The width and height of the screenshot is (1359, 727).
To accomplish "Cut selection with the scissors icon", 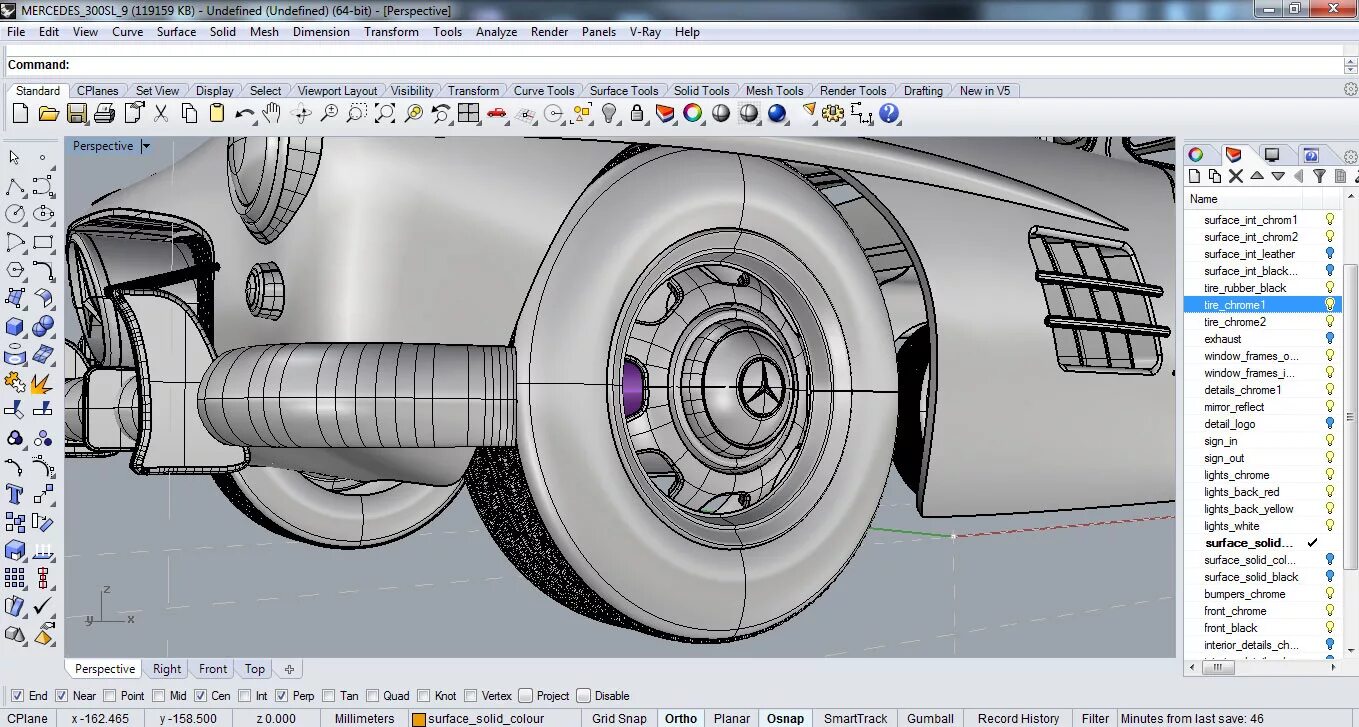I will pyautogui.click(x=161, y=114).
